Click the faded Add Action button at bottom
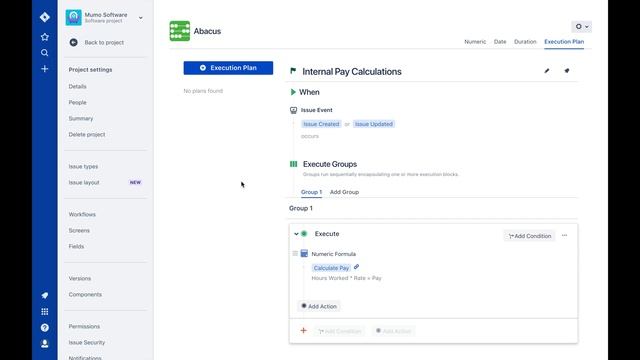Image resolution: width=640 pixels, height=360 pixels. point(393,331)
